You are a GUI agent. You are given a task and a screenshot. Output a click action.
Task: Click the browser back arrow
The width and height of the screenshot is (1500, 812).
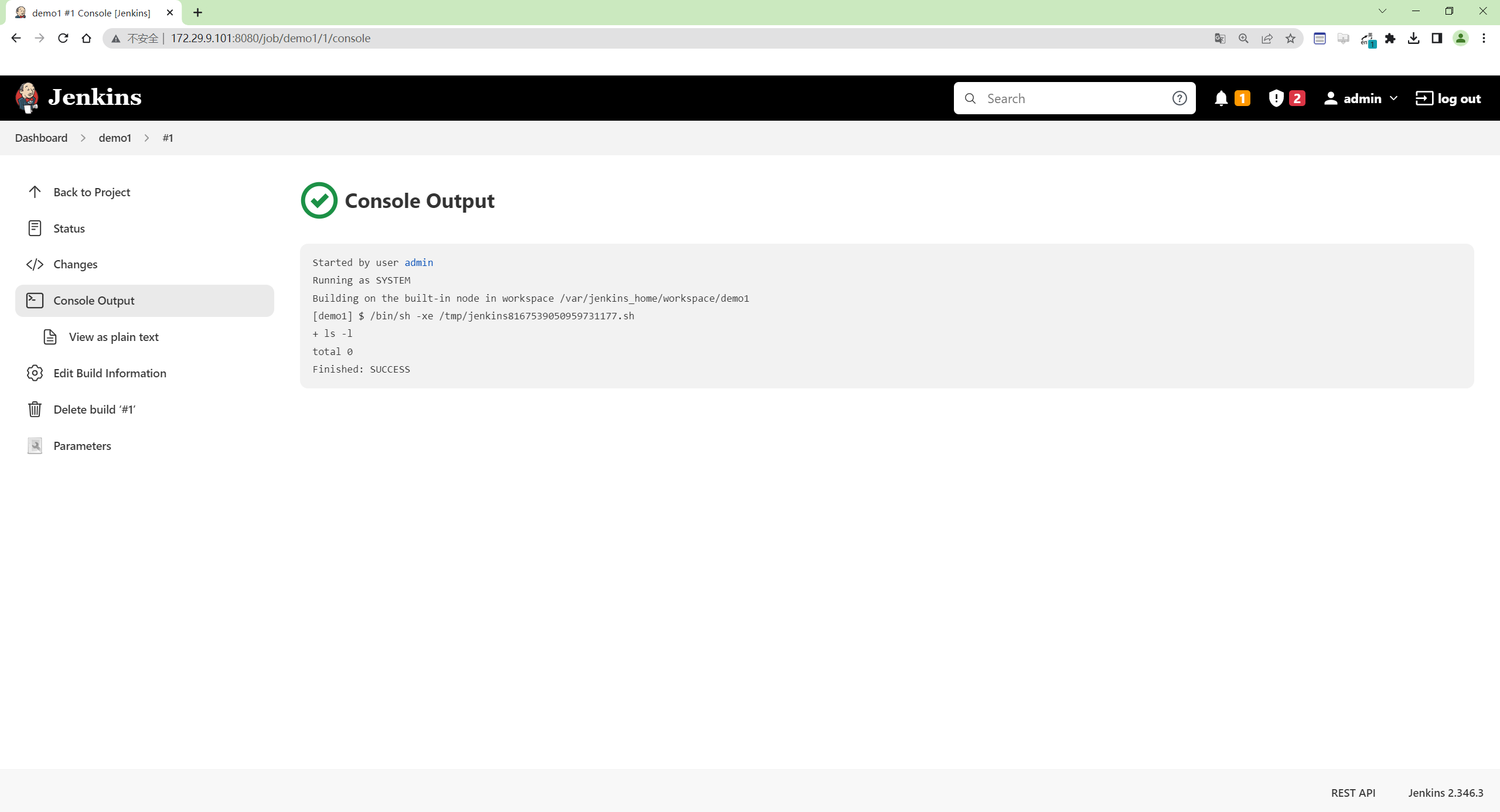(16, 38)
